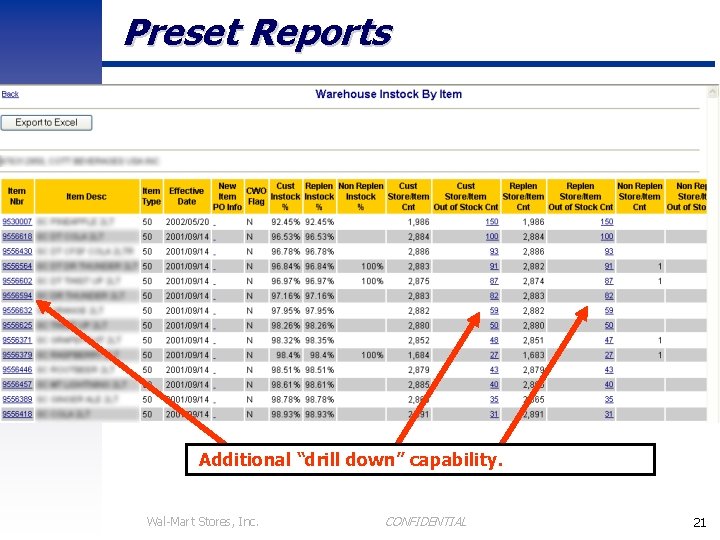Click the Item Type column header

pos(151,197)
